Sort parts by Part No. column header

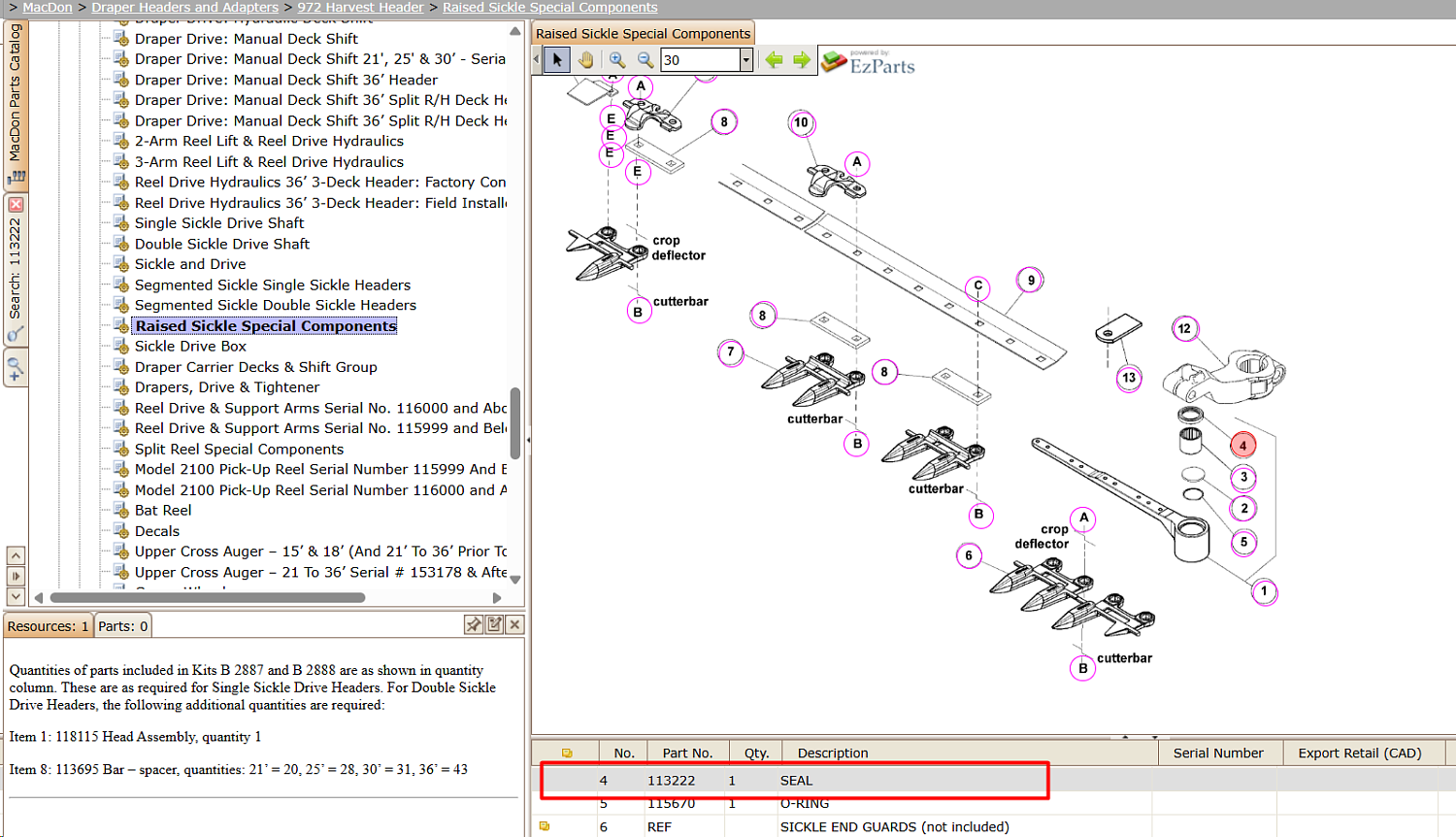pyautogui.click(x=687, y=753)
